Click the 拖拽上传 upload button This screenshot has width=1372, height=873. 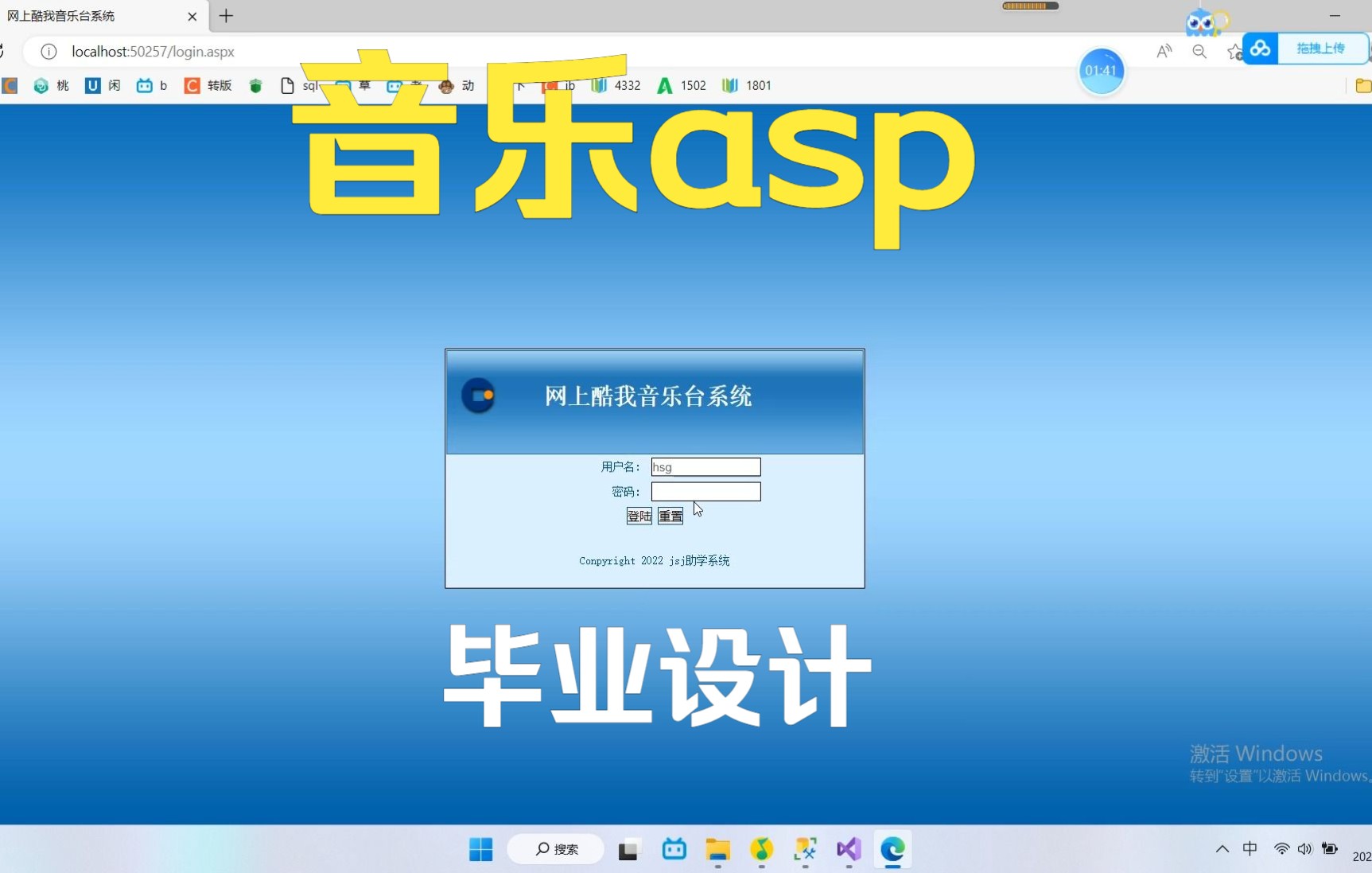click(x=1321, y=49)
